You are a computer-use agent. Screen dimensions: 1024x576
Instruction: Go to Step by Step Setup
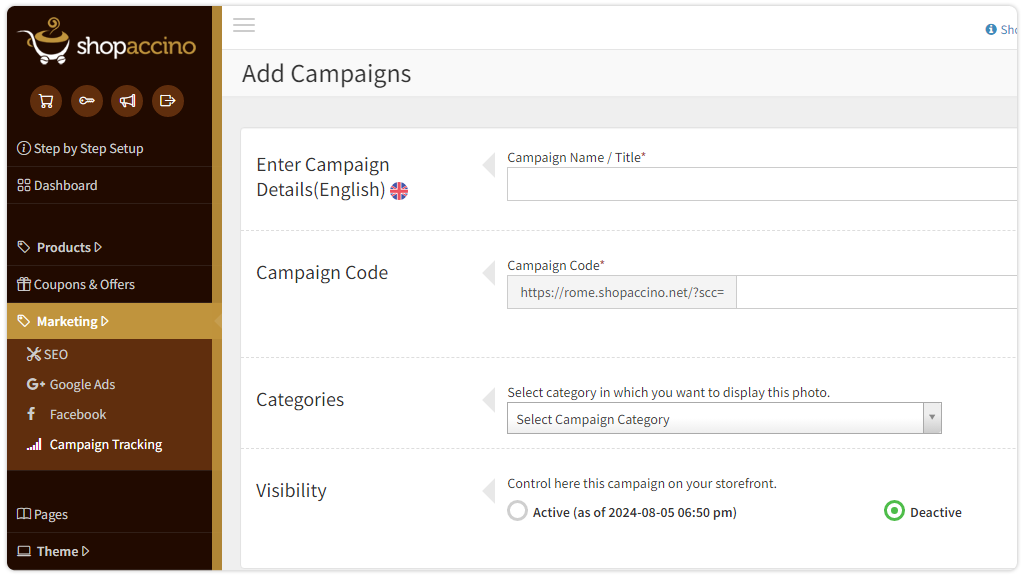88,148
